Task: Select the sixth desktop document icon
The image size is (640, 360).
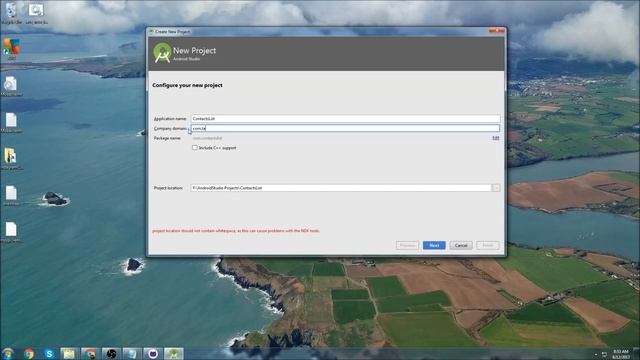Action: (x=11, y=195)
